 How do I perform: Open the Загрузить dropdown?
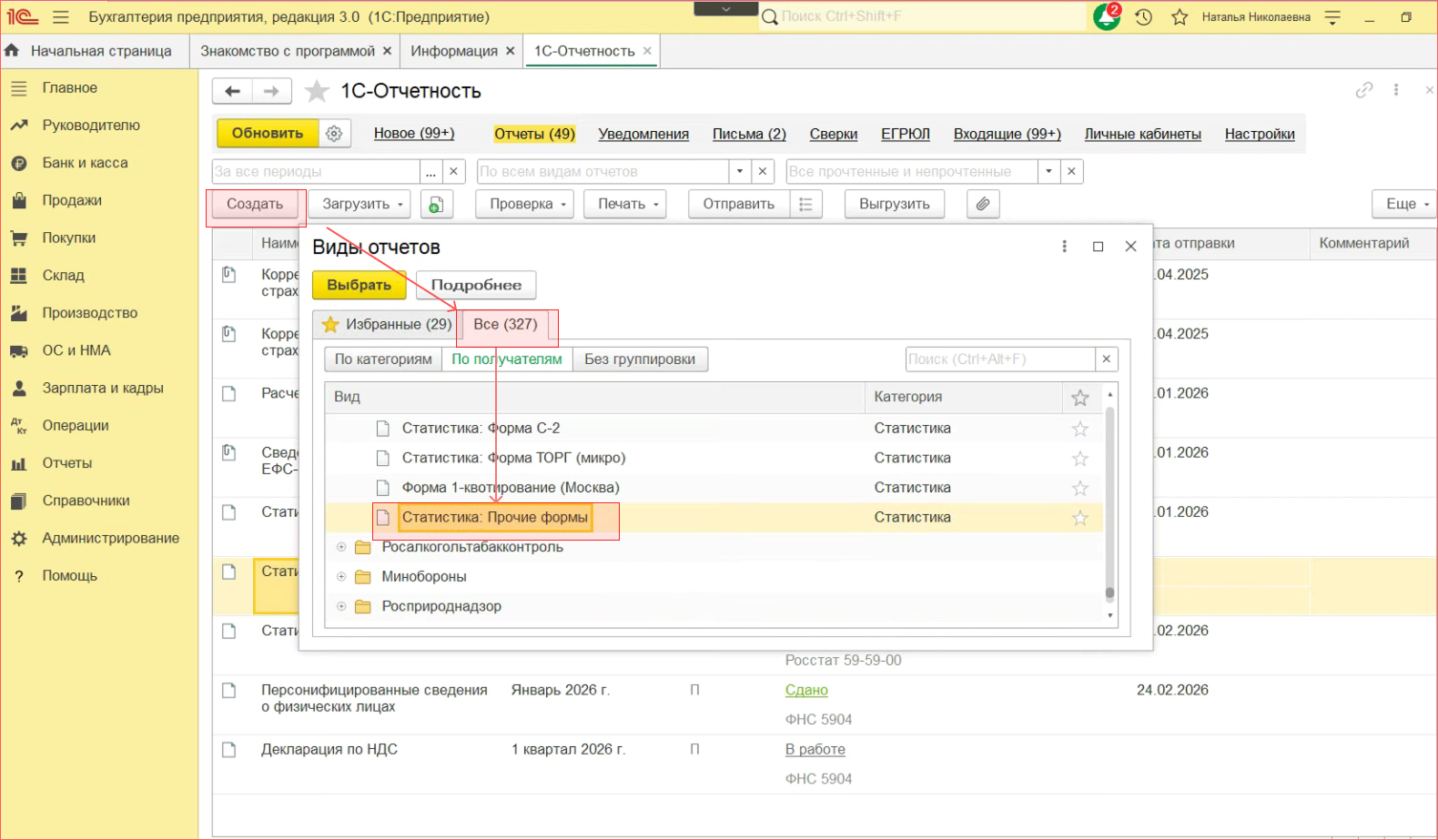361,205
